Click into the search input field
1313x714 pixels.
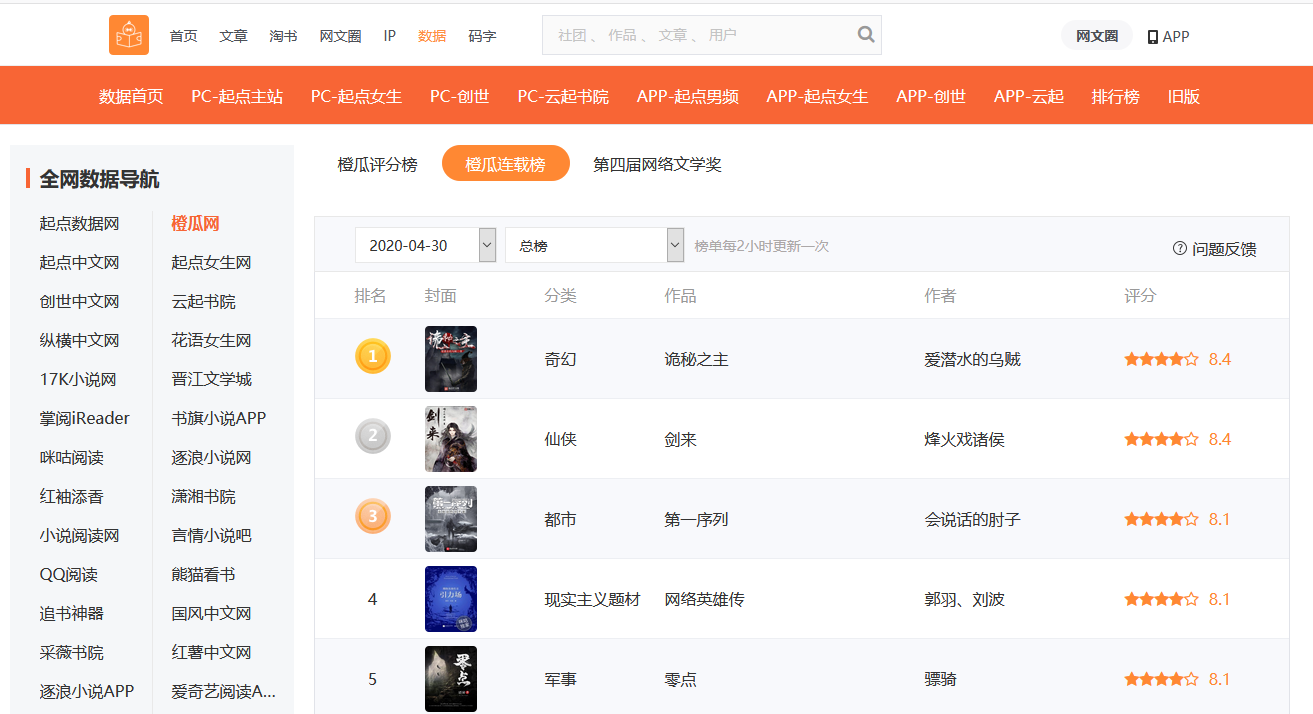pyautogui.click(x=700, y=35)
